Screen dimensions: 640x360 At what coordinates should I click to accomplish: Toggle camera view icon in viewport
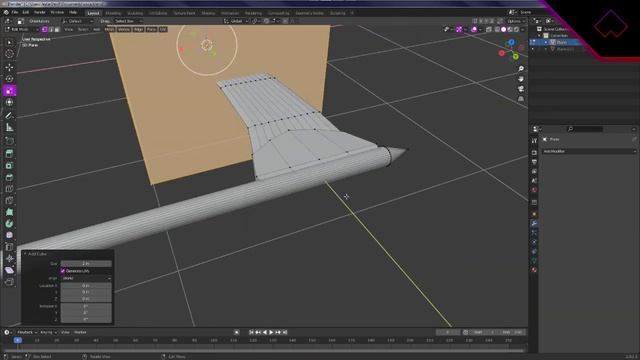[521, 89]
